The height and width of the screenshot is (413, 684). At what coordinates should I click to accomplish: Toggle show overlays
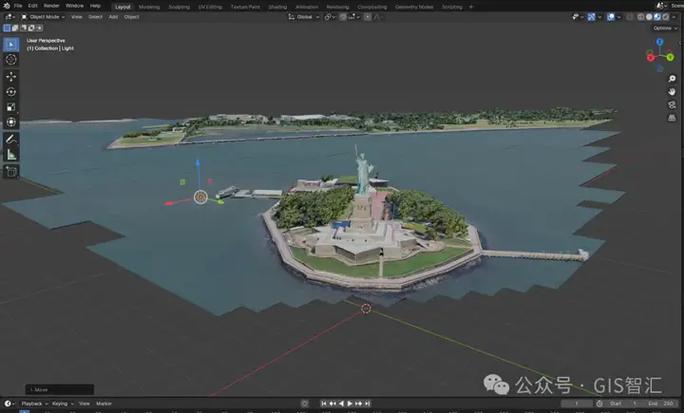(x=611, y=17)
